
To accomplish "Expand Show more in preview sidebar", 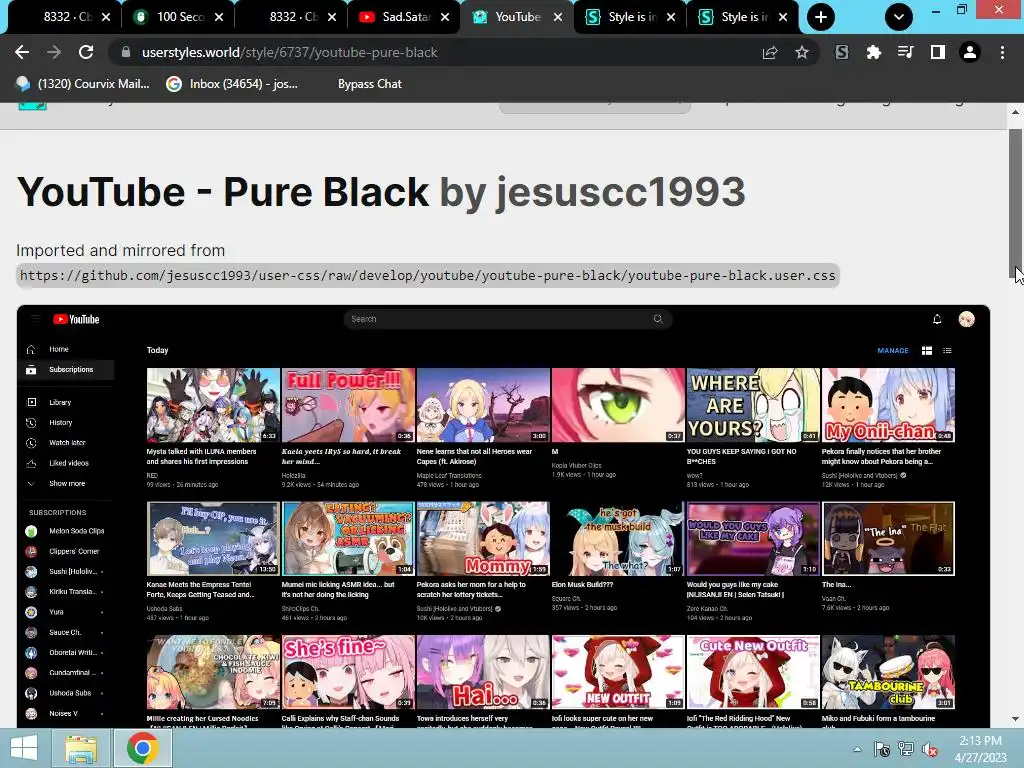I will coord(65,483).
